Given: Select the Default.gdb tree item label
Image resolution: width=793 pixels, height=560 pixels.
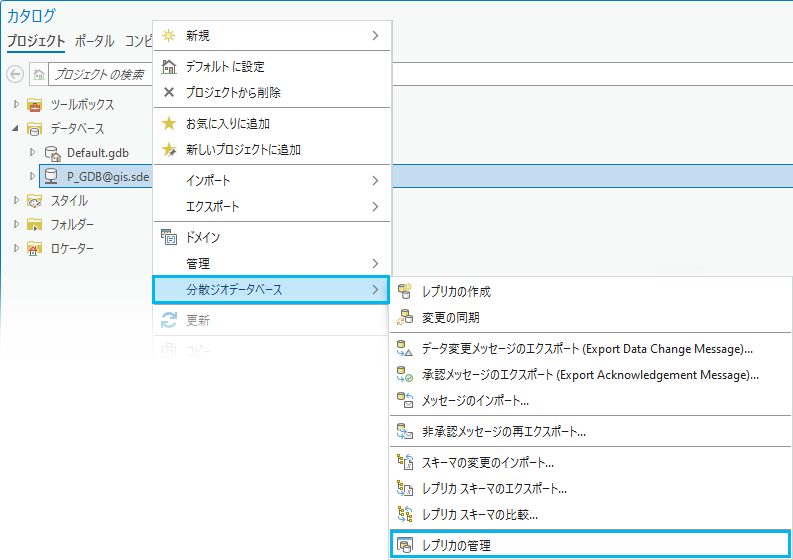Looking at the screenshot, I should [98, 153].
